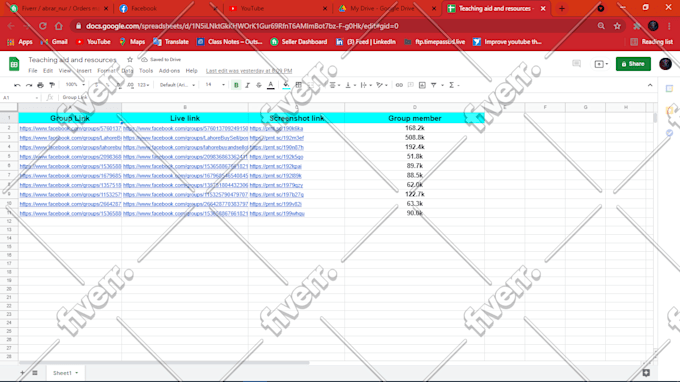Open the comment history

click(576, 64)
